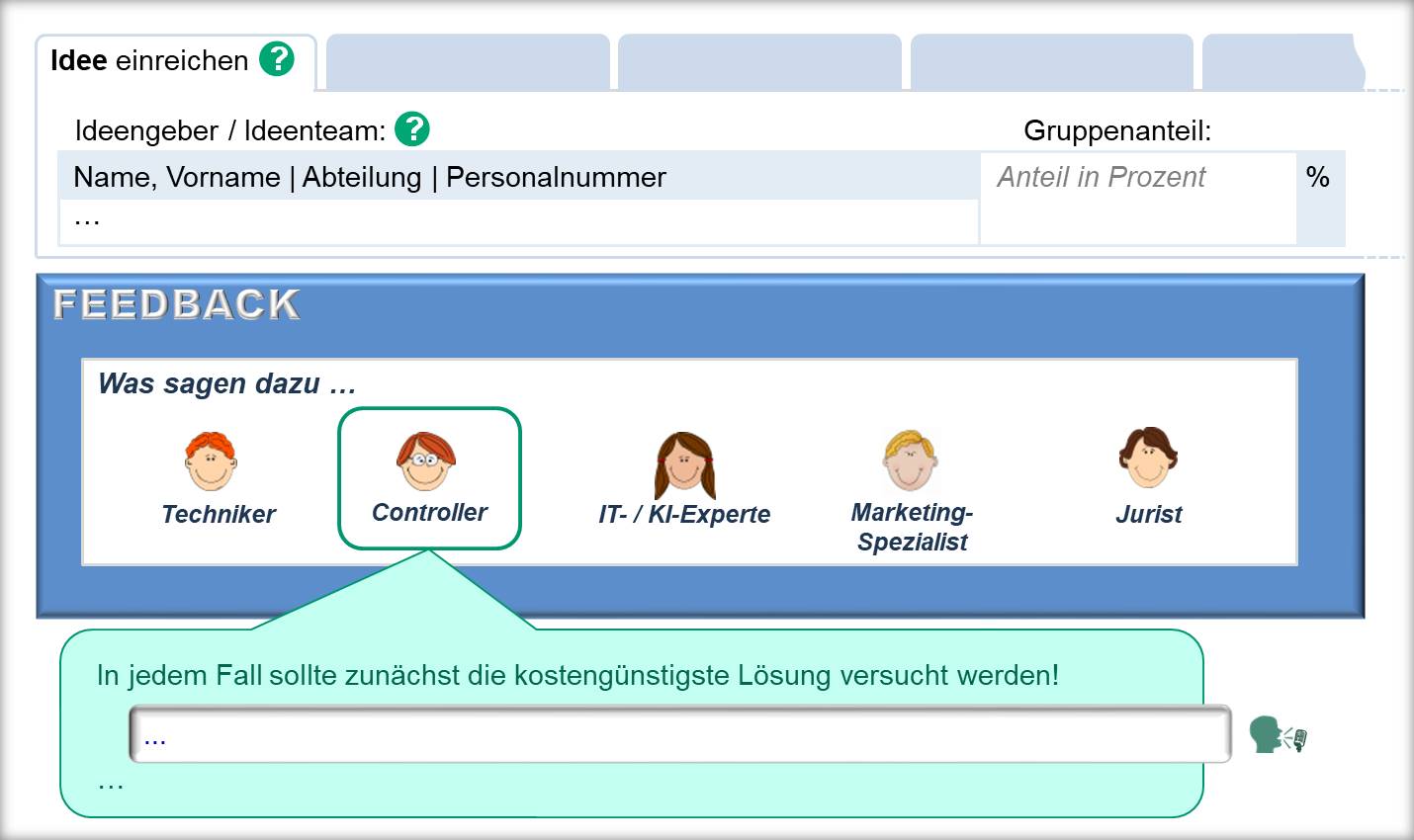Open the rightmost curled tab
The height and width of the screenshot is (840, 1414).
1282,61
